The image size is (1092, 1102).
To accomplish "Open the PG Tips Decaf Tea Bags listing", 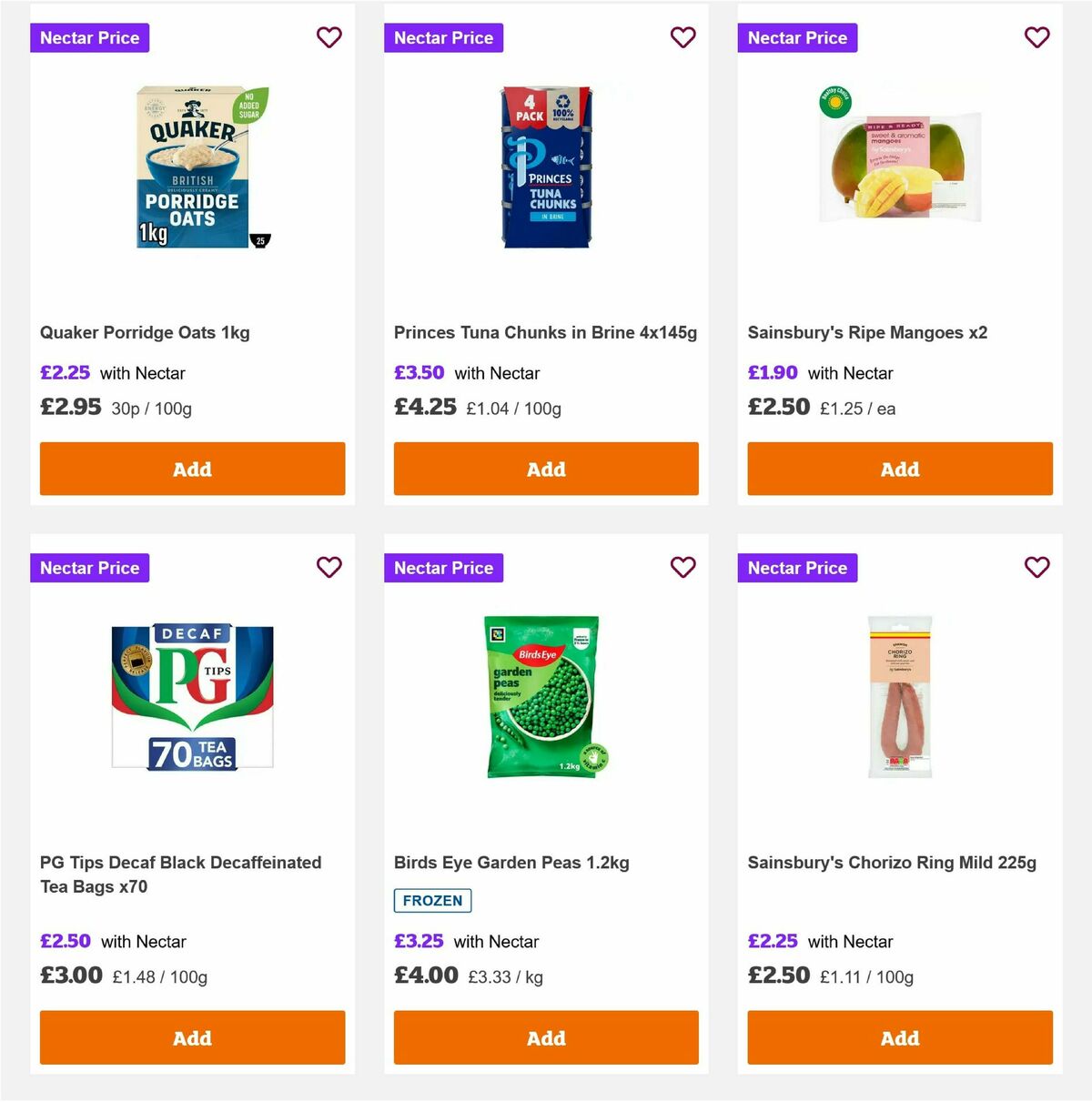I will [x=179, y=874].
